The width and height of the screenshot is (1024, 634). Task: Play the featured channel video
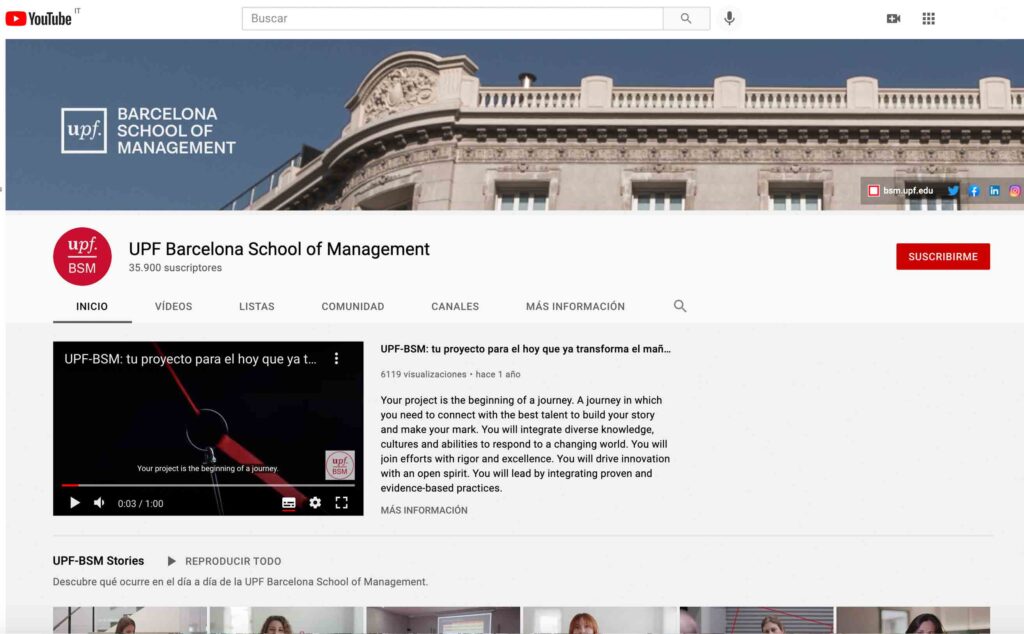click(74, 503)
